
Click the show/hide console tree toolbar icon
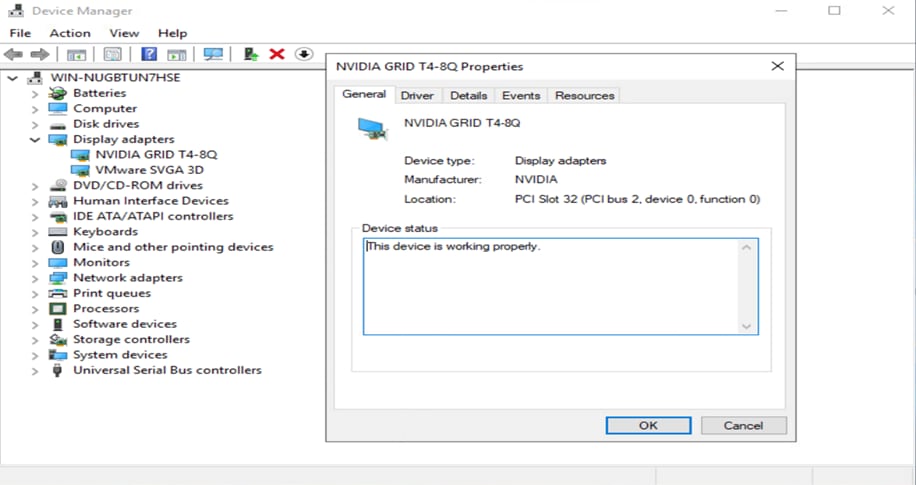tap(77, 55)
